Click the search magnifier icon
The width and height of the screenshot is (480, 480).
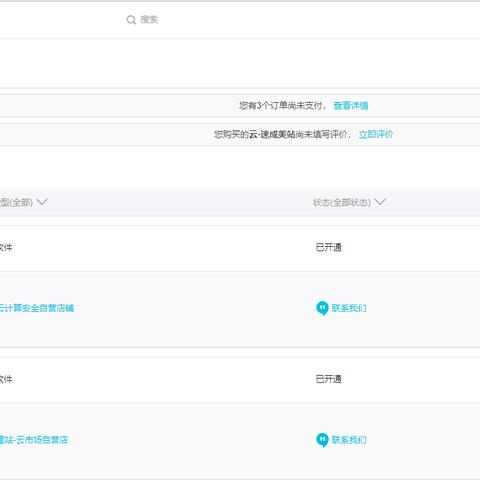[131, 20]
